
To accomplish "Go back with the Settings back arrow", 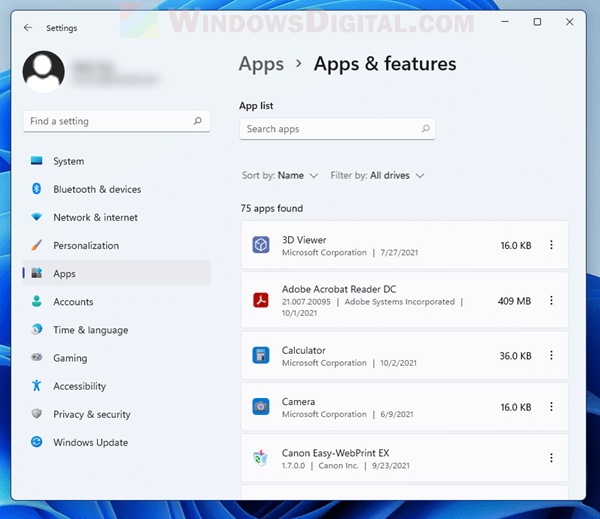I will tap(28, 28).
